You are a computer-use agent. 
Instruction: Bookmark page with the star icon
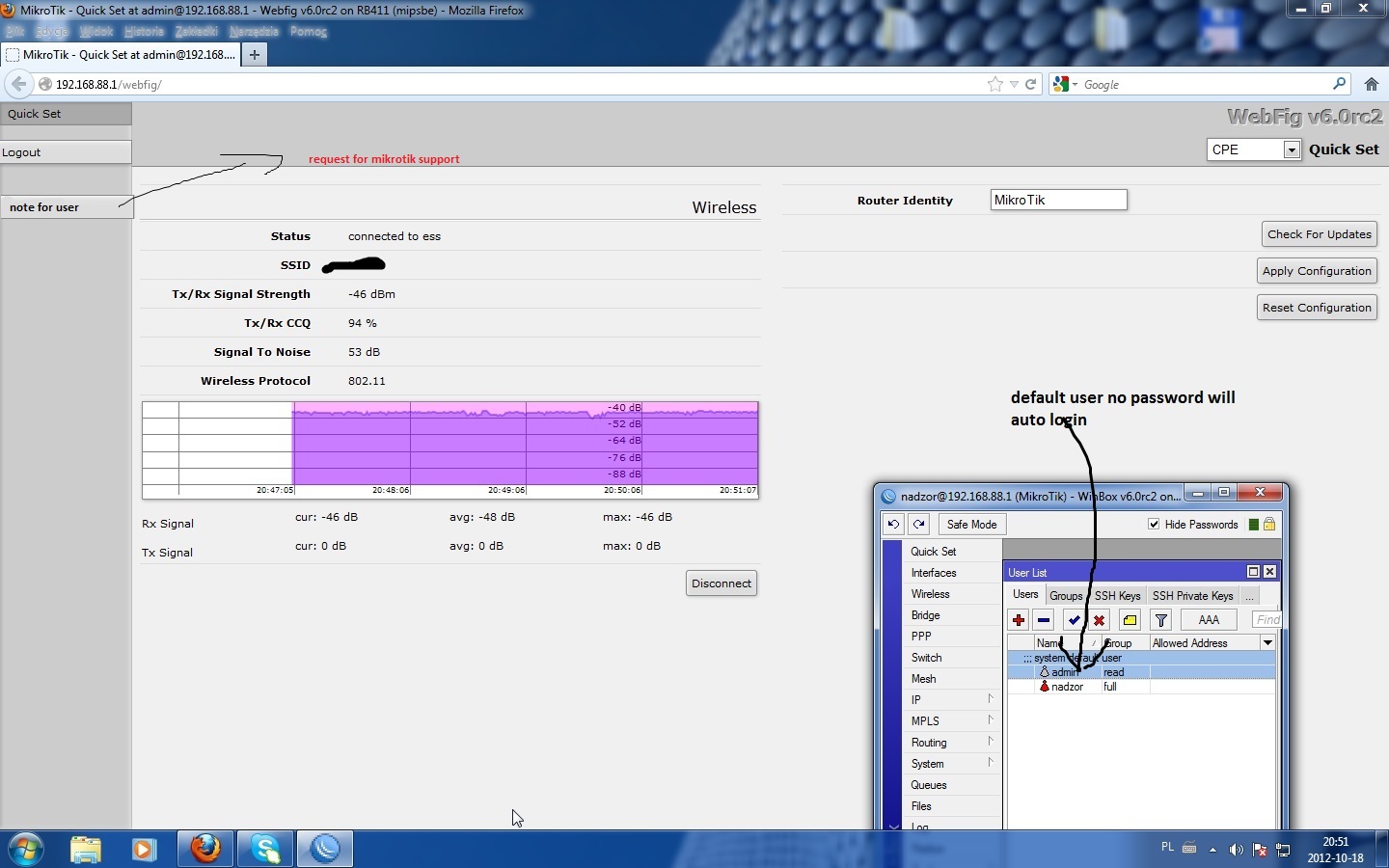click(995, 85)
